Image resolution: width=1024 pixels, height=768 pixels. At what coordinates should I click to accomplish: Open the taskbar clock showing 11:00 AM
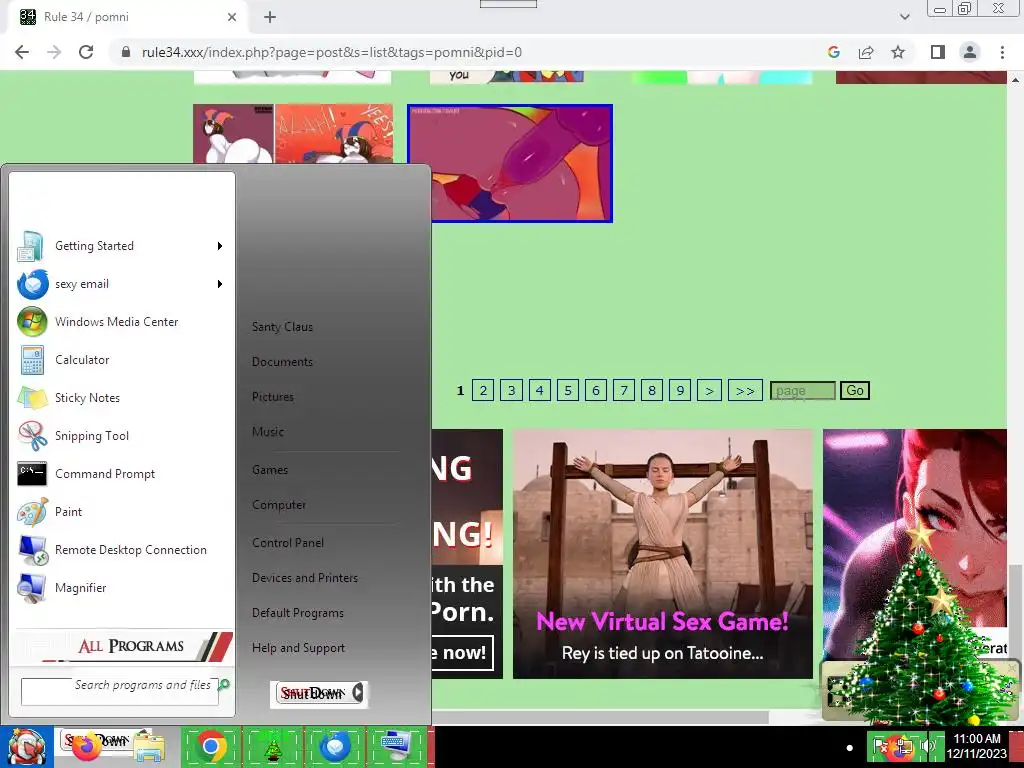[x=977, y=746]
